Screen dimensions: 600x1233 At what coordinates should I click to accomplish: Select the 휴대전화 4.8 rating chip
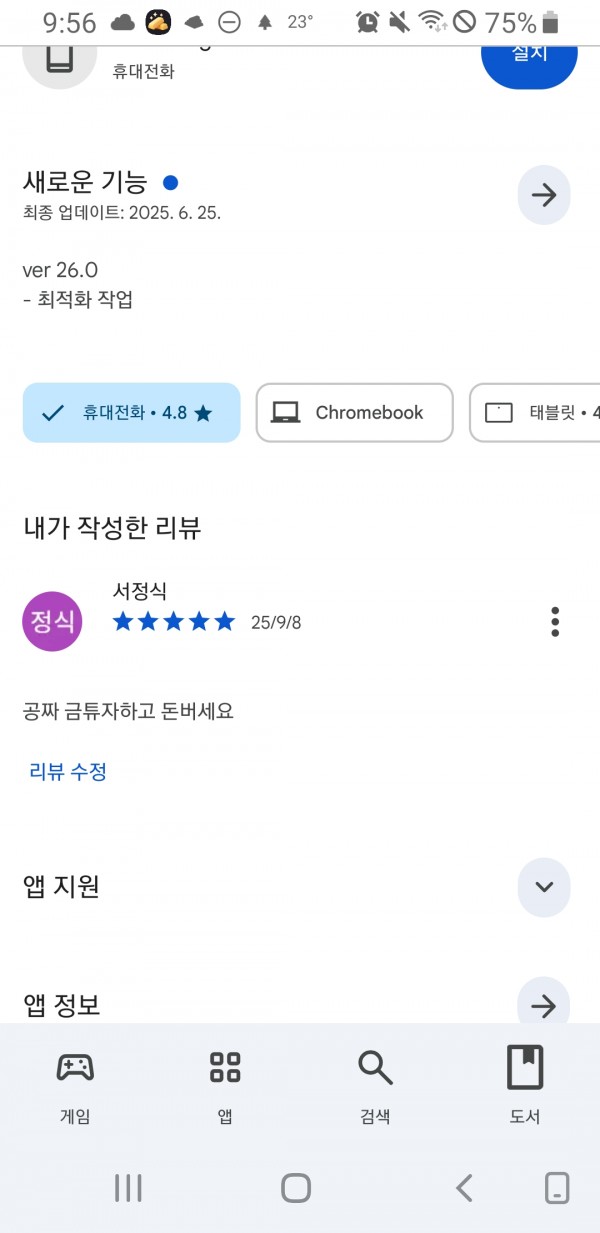click(x=131, y=412)
